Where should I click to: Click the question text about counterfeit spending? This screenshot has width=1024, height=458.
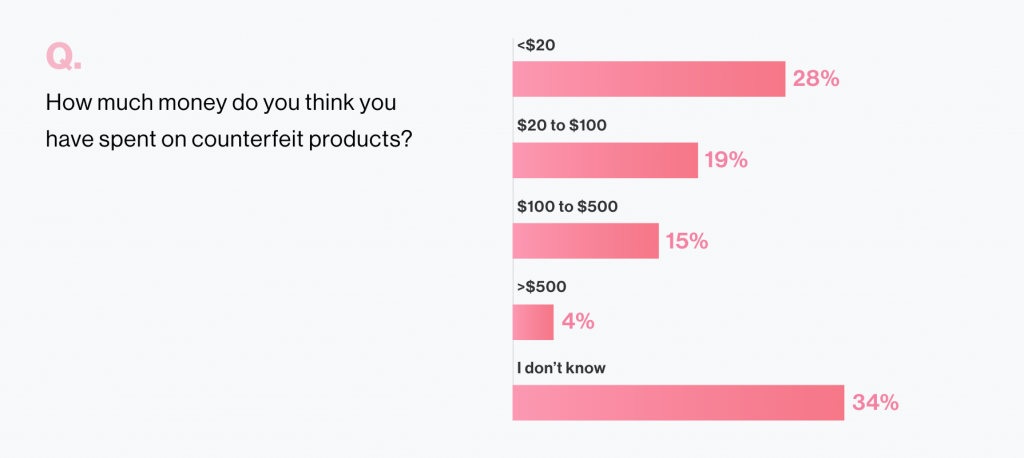(x=230, y=121)
